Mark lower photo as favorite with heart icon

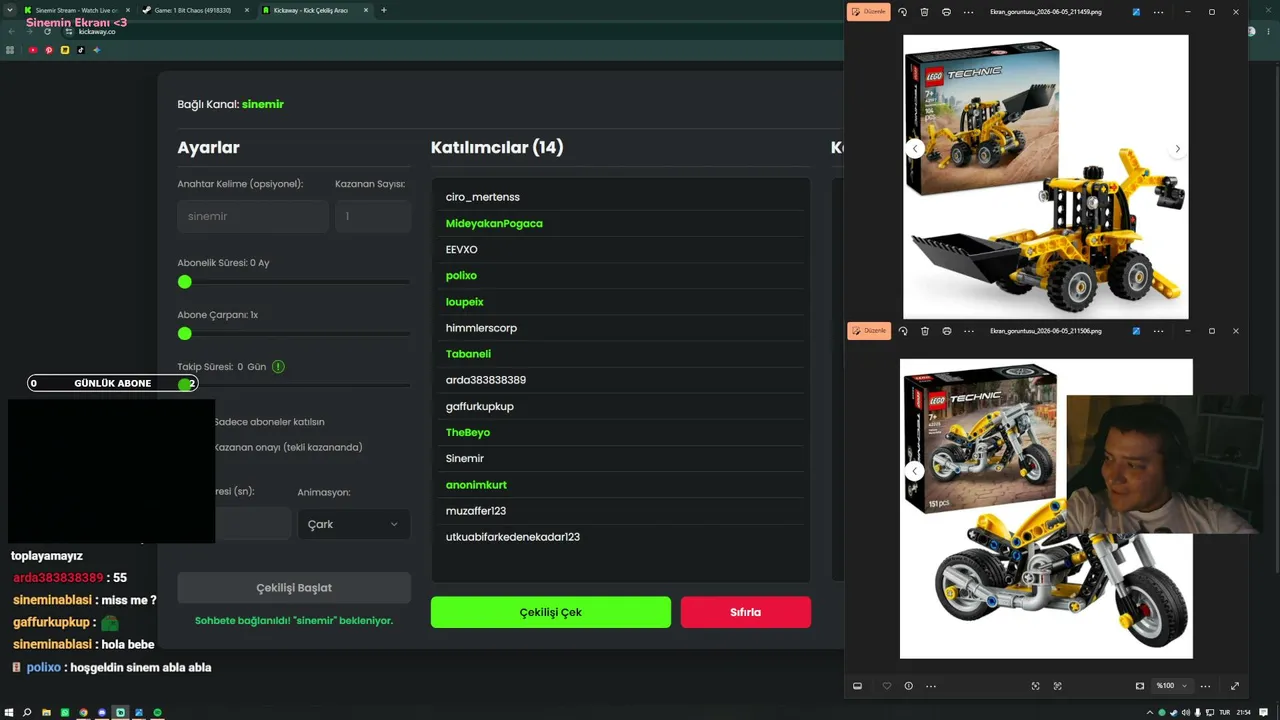coord(886,686)
